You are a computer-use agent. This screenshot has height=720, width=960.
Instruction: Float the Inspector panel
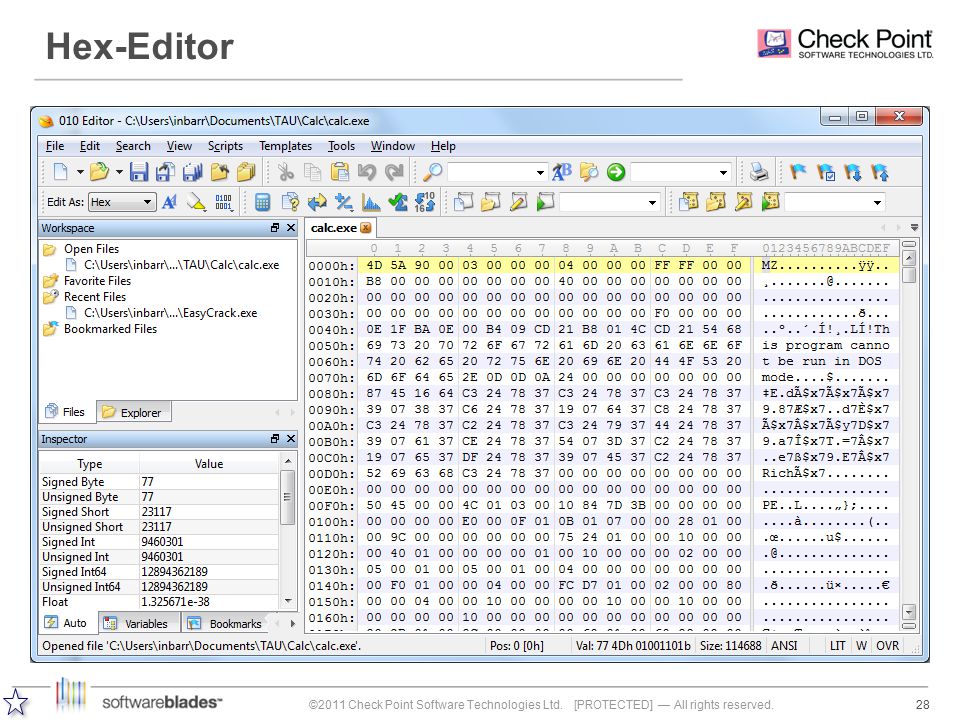(275, 439)
